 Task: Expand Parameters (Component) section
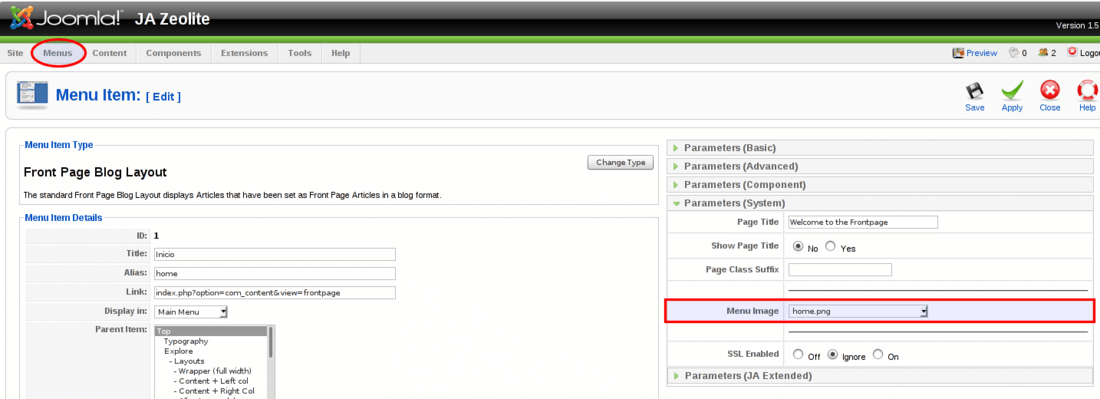pos(880,185)
